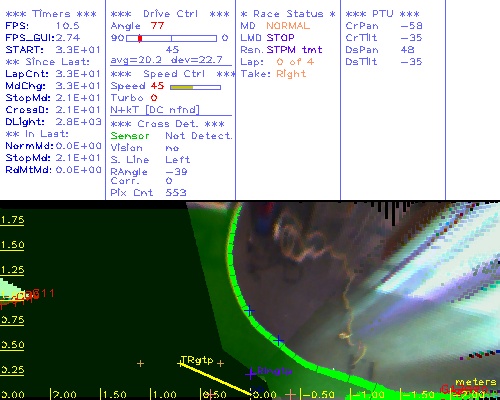Click the 1.50 horizontal axis tick label
This screenshot has height=400, width=500.
click(114, 395)
